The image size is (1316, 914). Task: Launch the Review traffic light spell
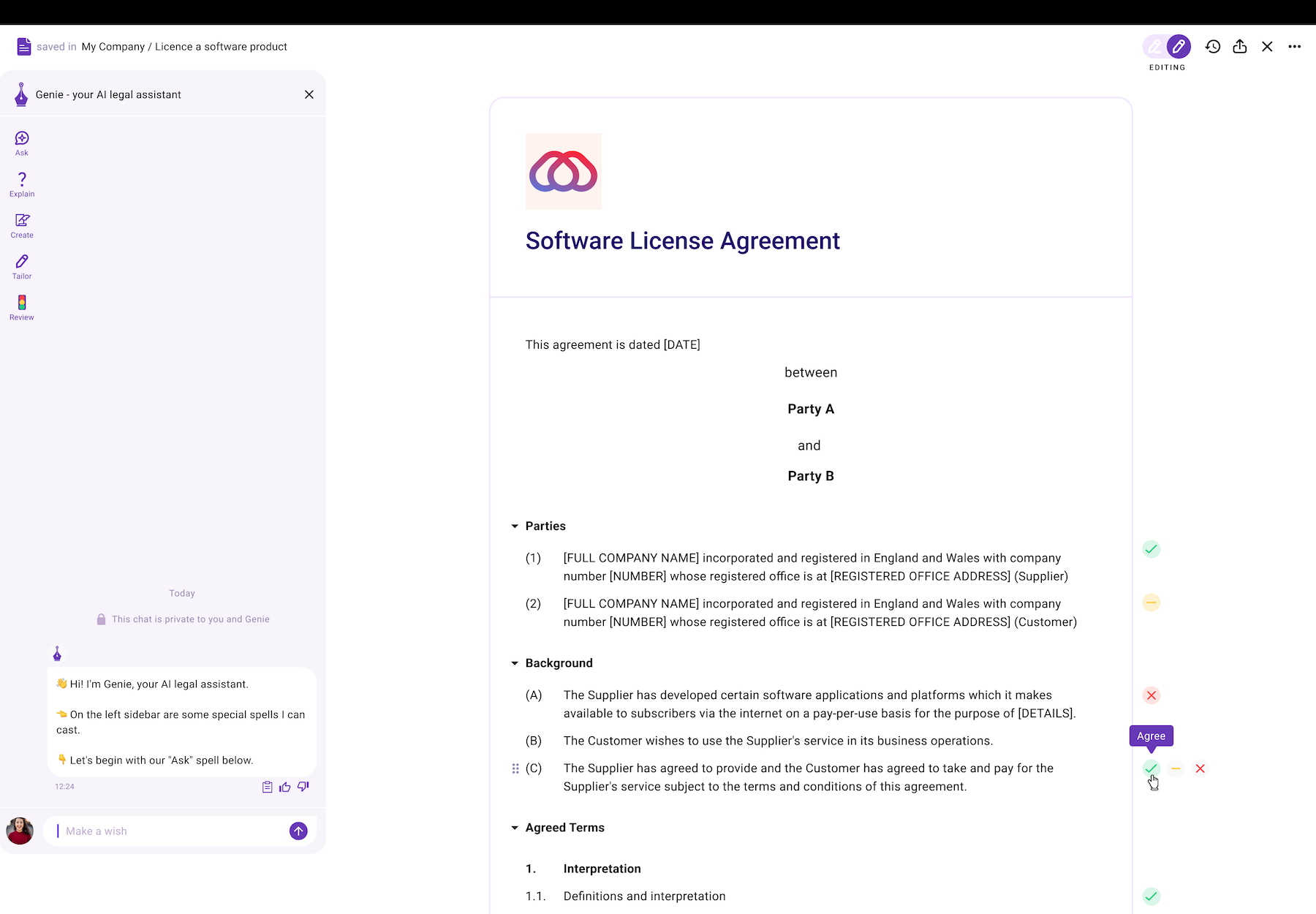(22, 307)
